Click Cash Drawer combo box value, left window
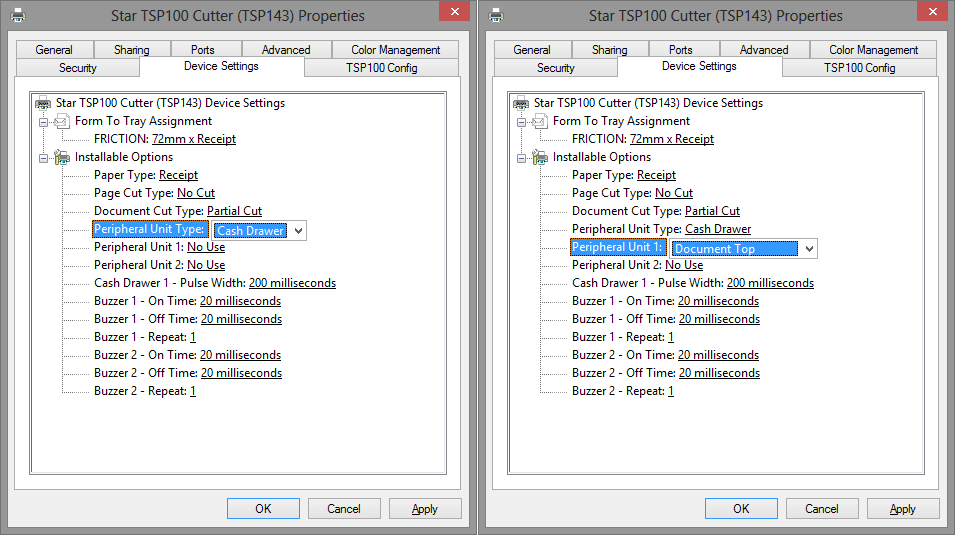Viewport: 957px width, 535px height. coord(251,231)
